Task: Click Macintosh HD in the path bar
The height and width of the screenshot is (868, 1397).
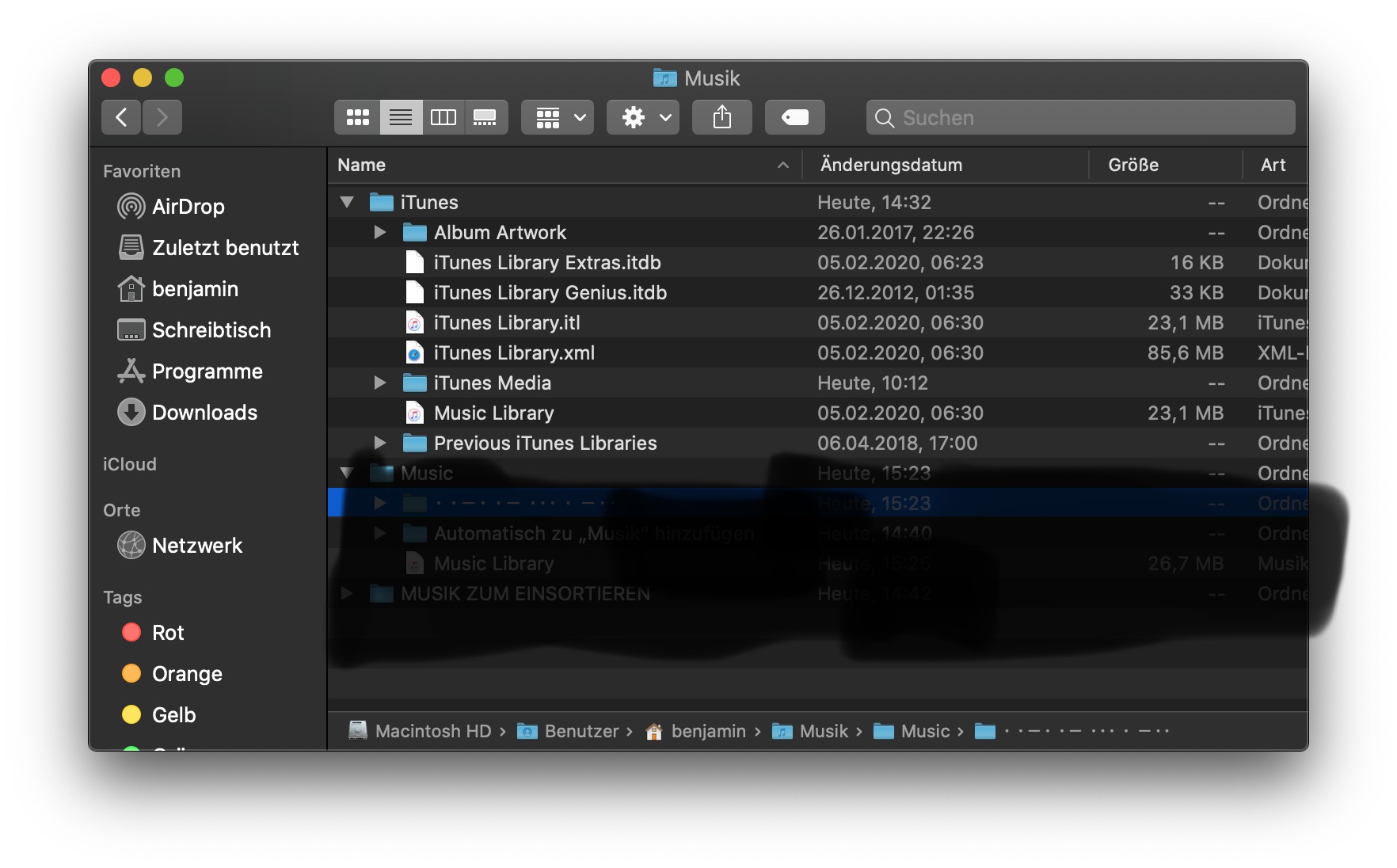Action: (421, 731)
